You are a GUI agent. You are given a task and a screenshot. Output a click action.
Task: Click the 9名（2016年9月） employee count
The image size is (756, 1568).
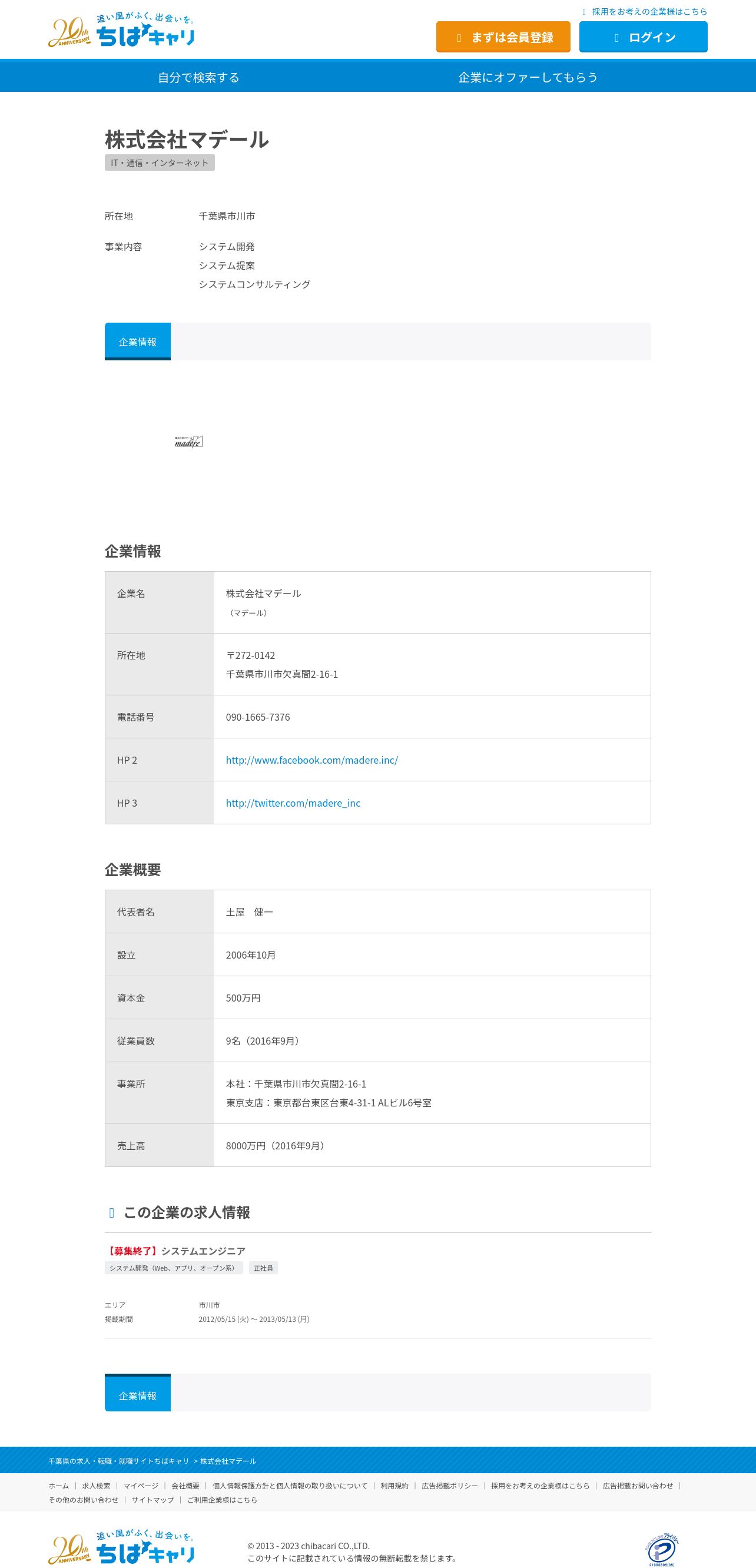[x=264, y=1041]
